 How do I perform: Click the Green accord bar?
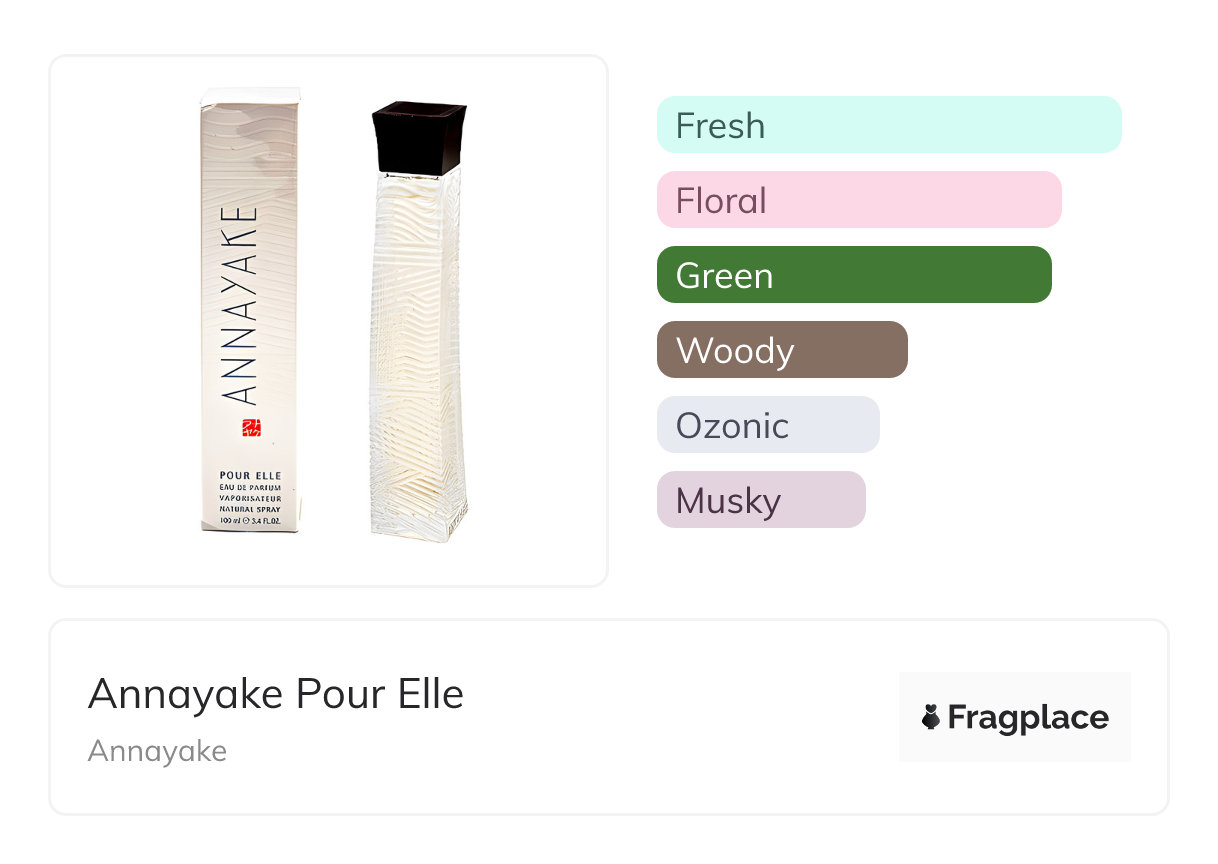pyautogui.click(x=853, y=275)
